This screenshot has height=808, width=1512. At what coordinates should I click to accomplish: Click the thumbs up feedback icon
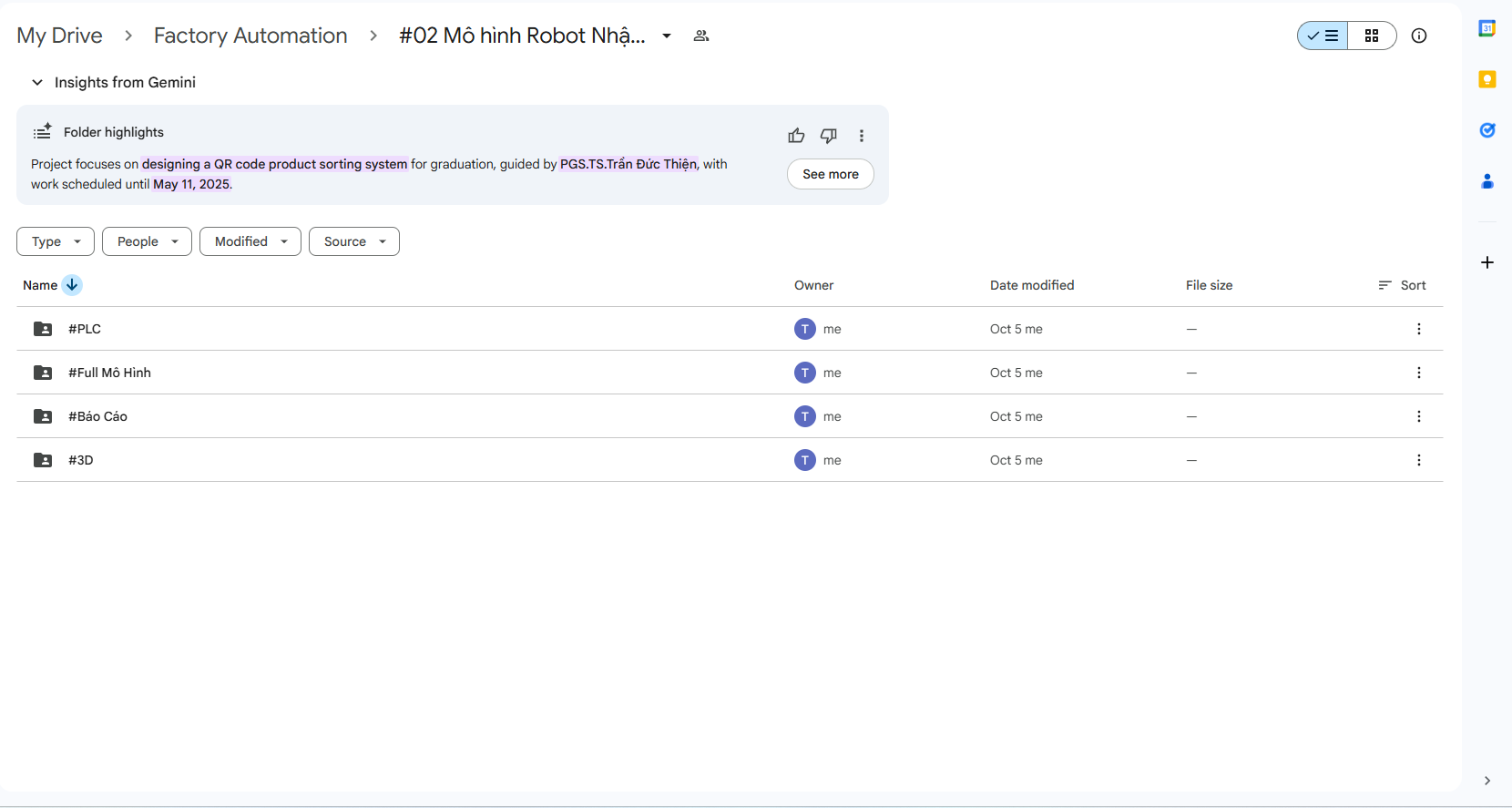(x=796, y=136)
